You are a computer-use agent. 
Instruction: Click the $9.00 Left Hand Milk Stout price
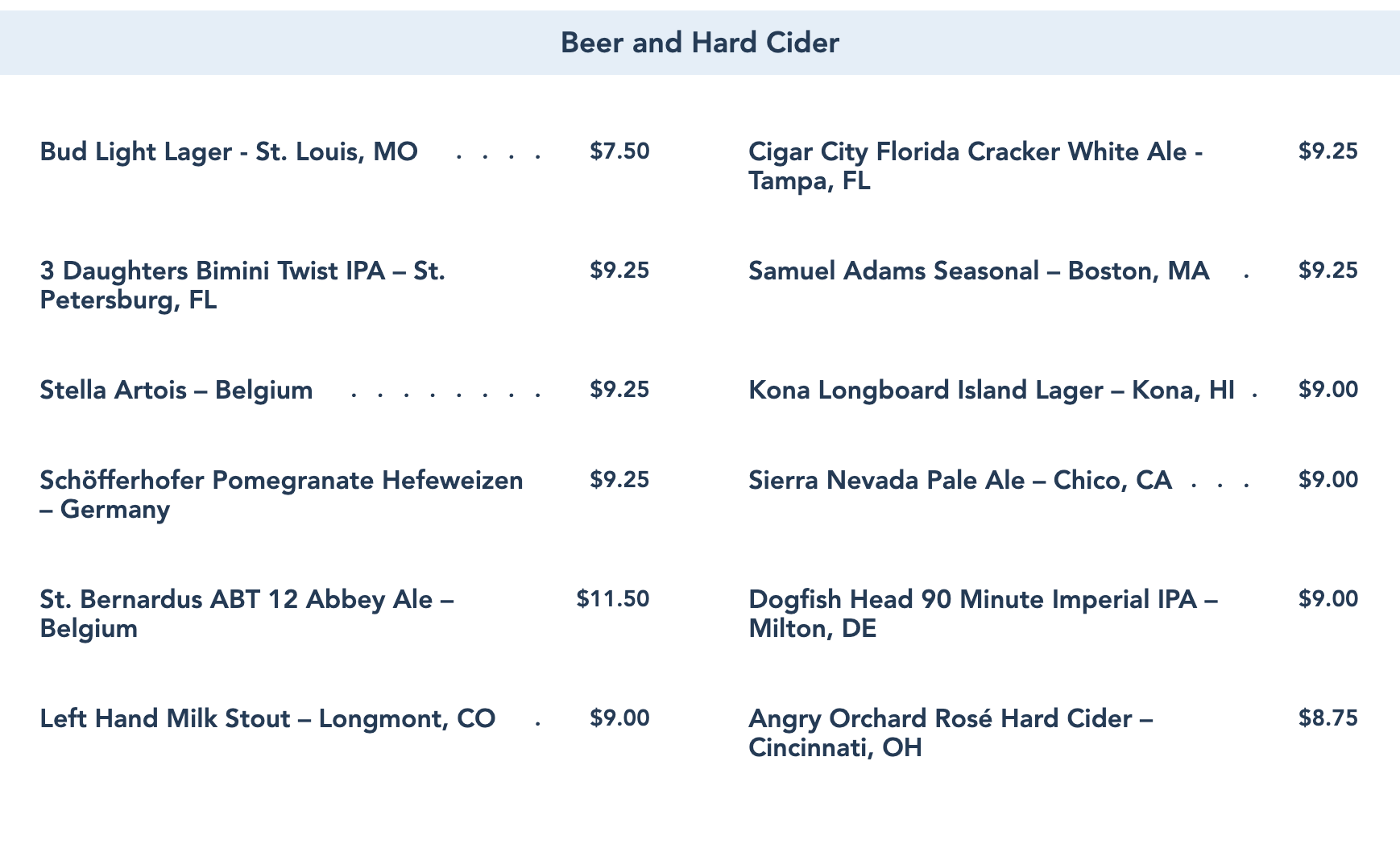[619, 718]
